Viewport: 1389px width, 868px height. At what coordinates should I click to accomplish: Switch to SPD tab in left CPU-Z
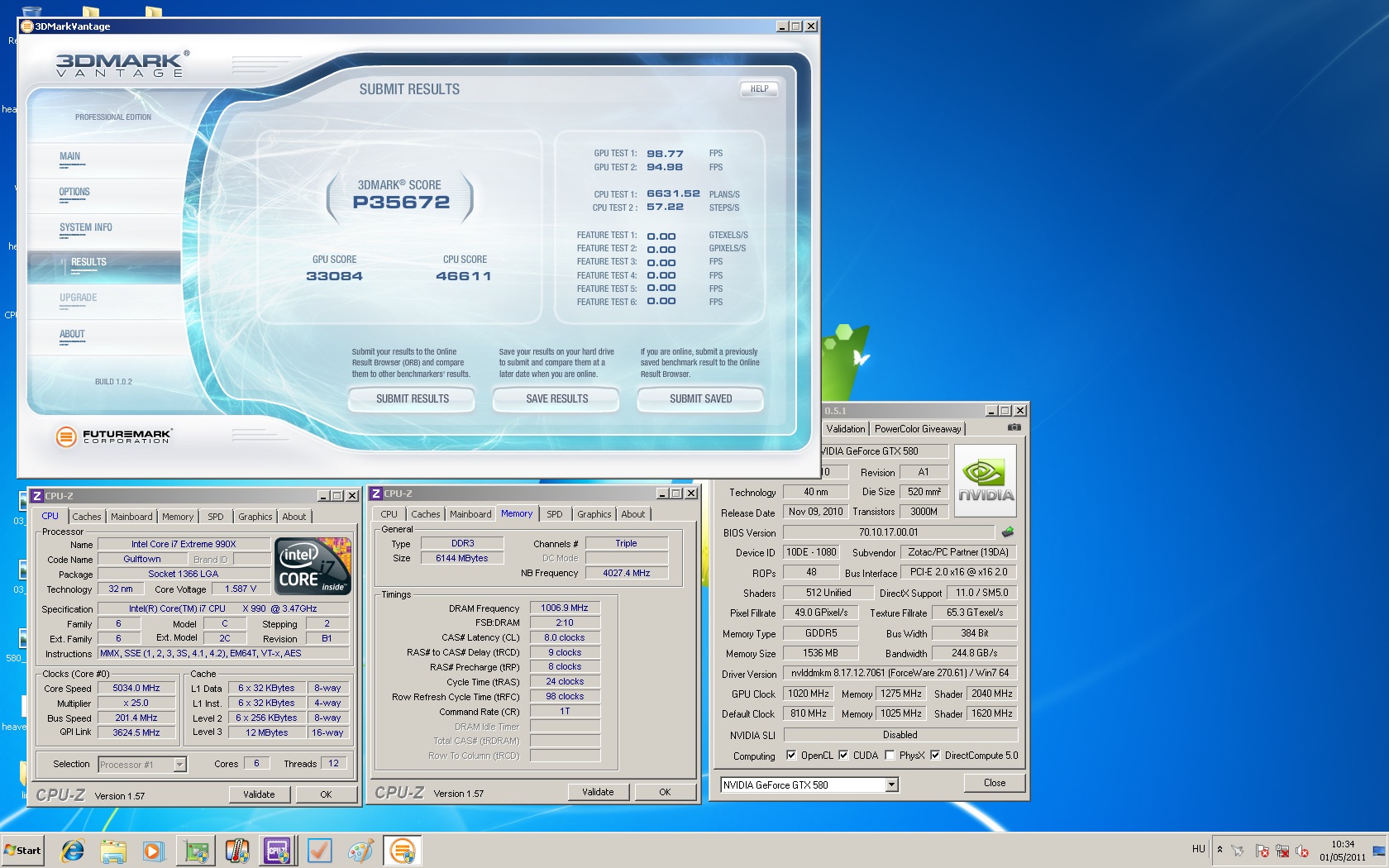pyautogui.click(x=216, y=517)
